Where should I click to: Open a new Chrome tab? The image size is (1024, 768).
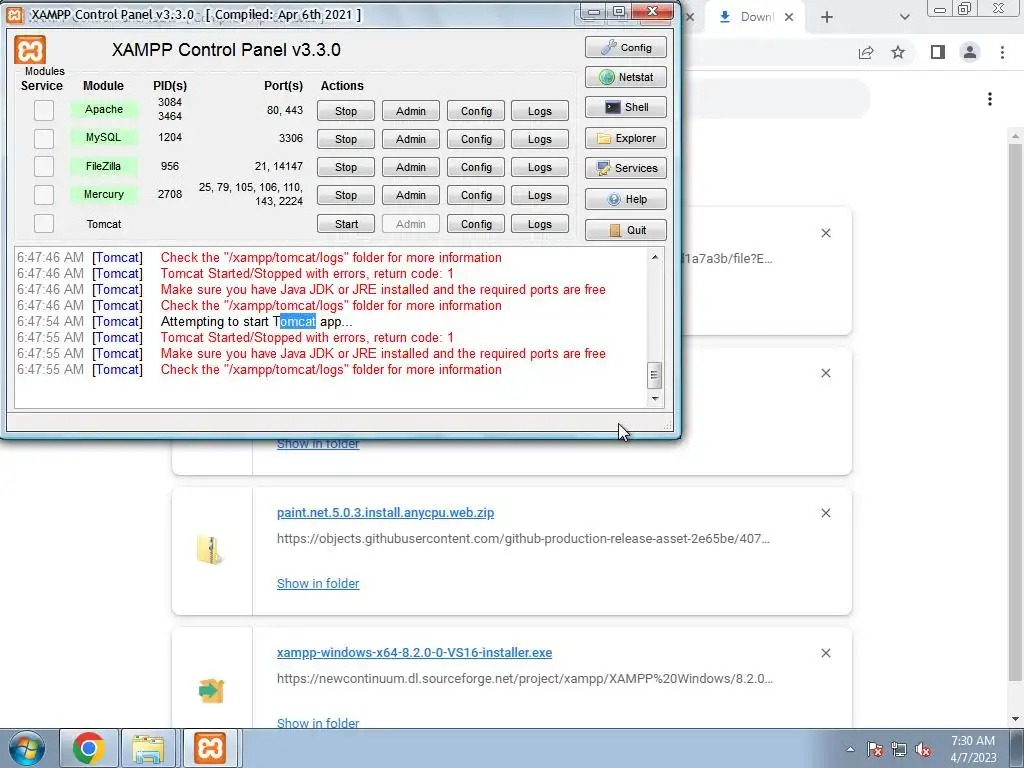pyautogui.click(x=827, y=17)
